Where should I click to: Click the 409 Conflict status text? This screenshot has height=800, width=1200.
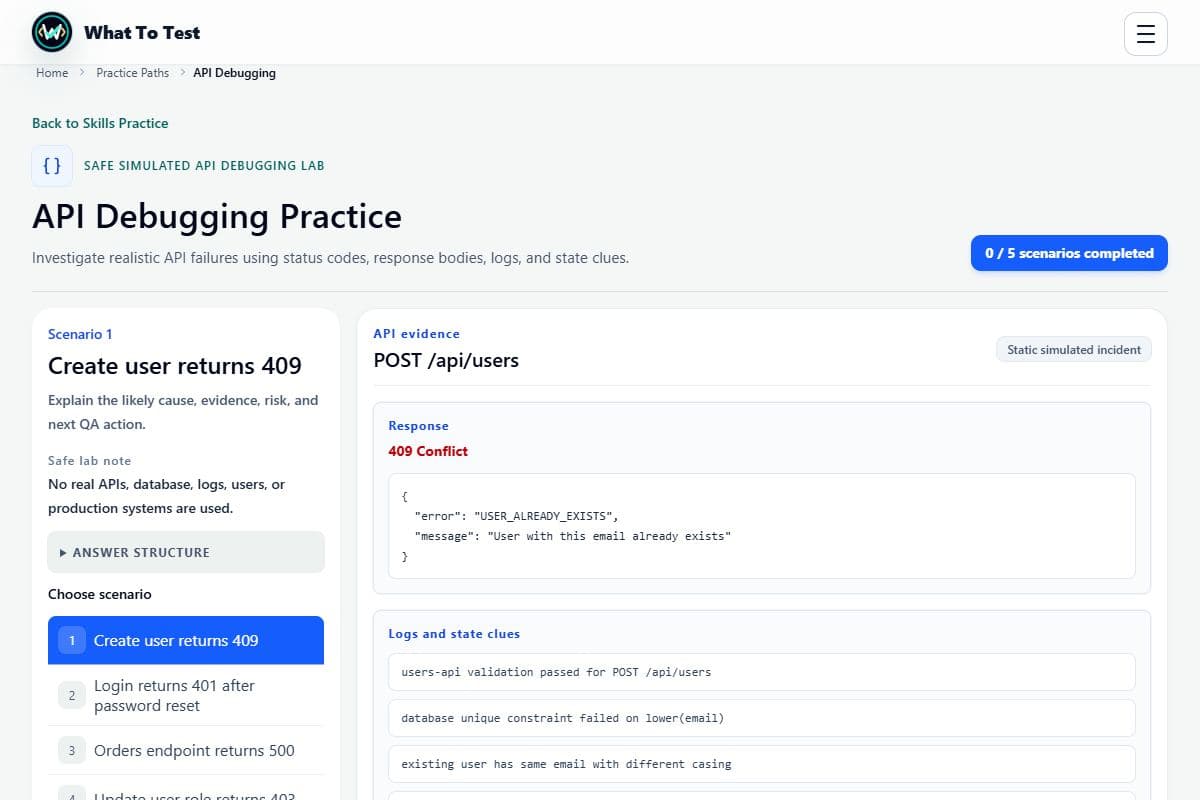point(428,451)
